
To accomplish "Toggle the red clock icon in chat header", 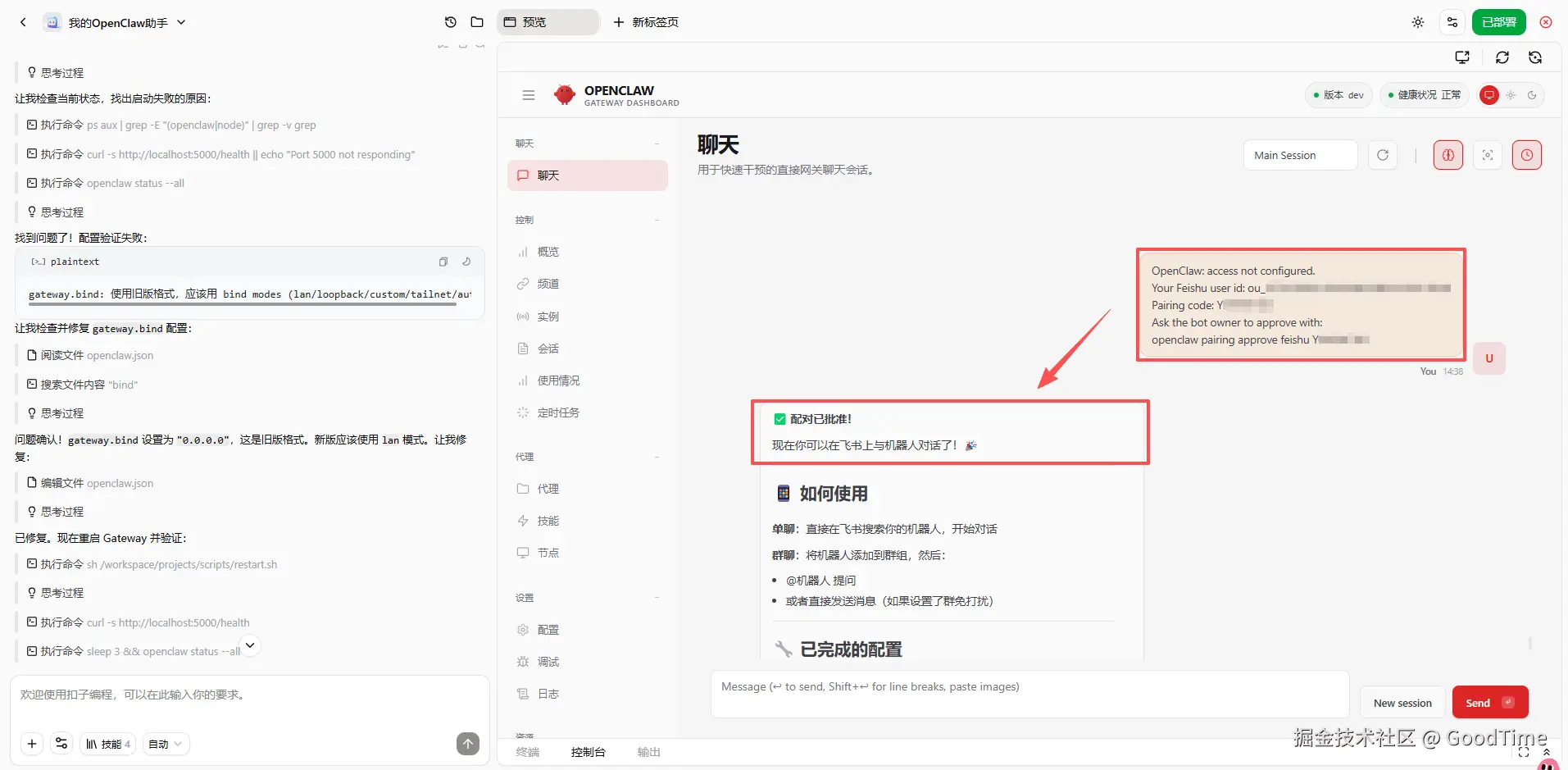I will (x=1527, y=155).
